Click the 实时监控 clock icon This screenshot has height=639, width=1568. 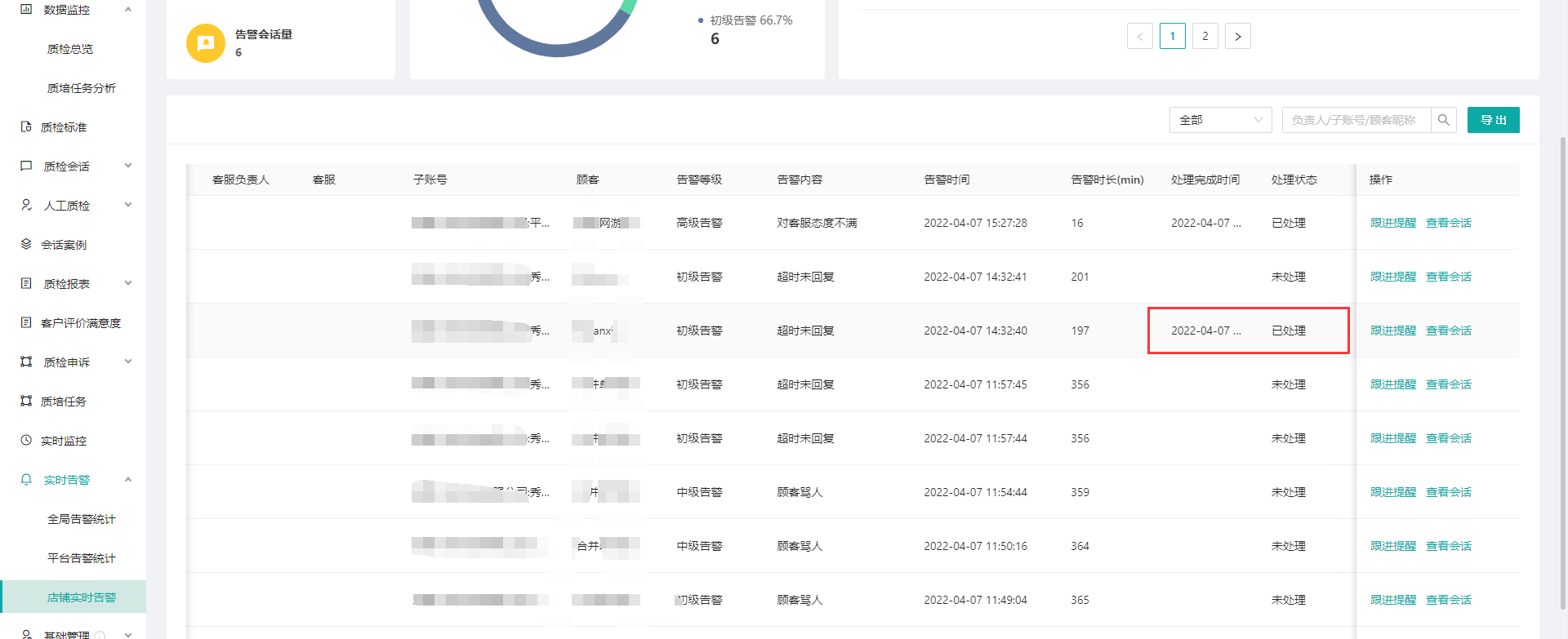(26, 440)
